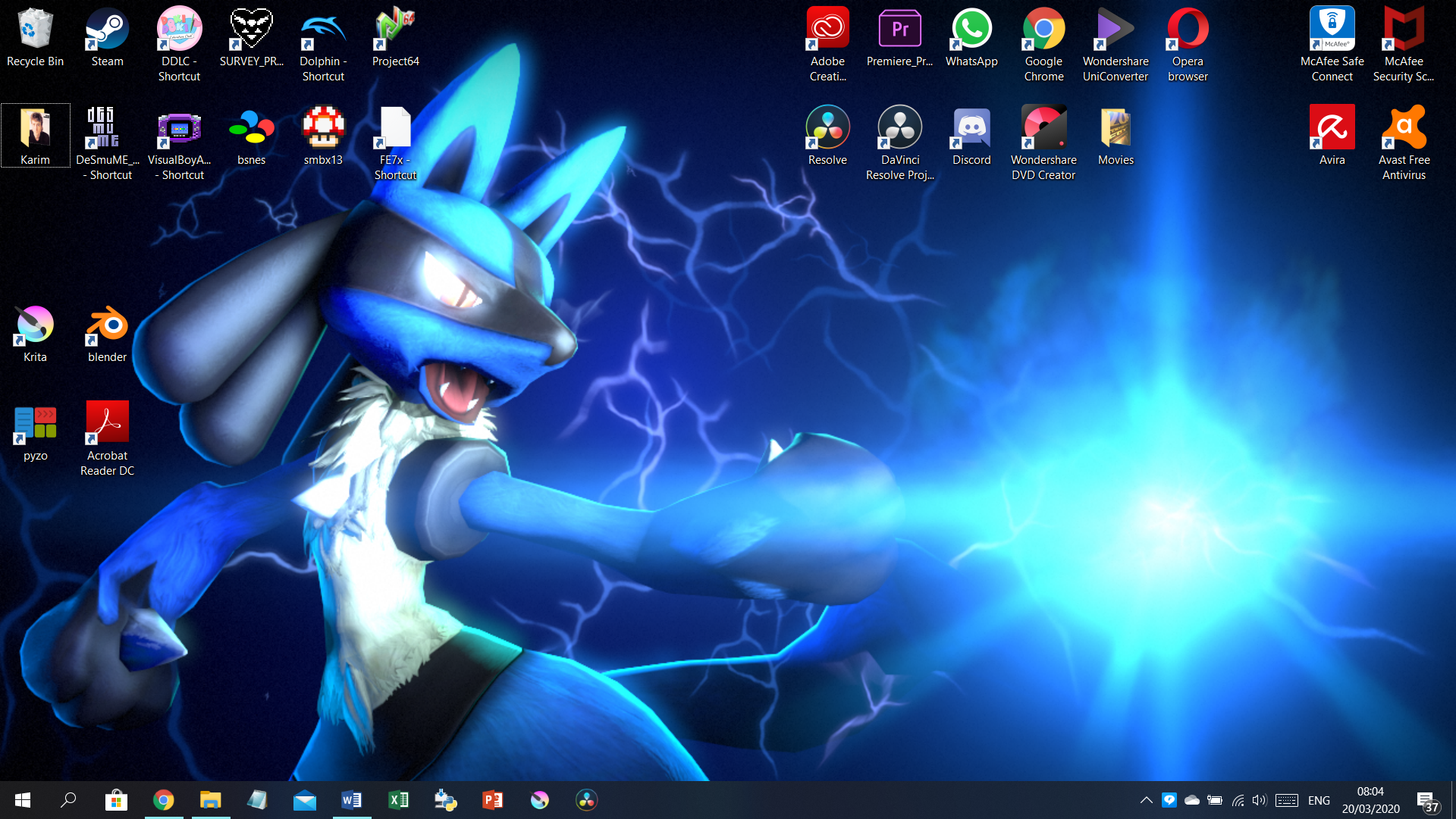Open Excel from the taskbar

coord(398,800)
